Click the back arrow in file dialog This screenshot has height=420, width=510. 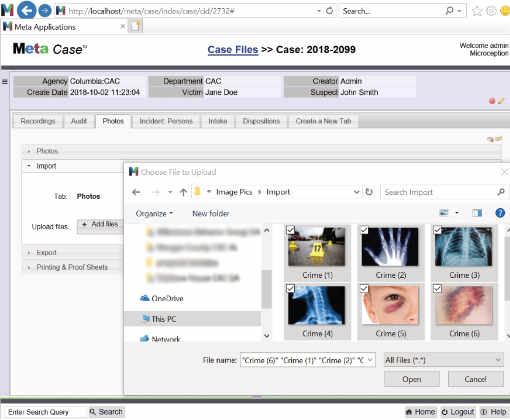click(136, 192)
